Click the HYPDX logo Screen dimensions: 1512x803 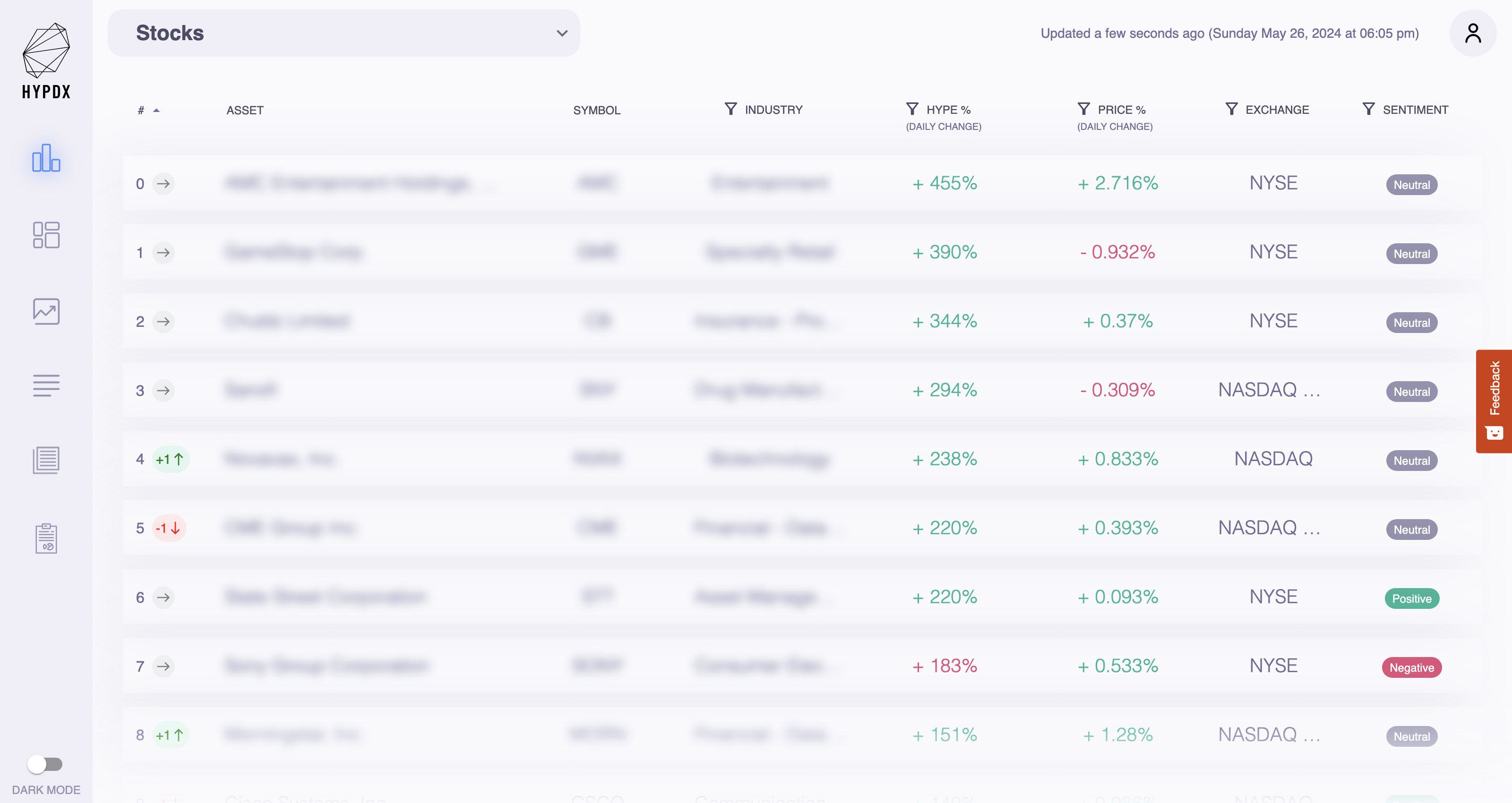click(x=46, y=60)
